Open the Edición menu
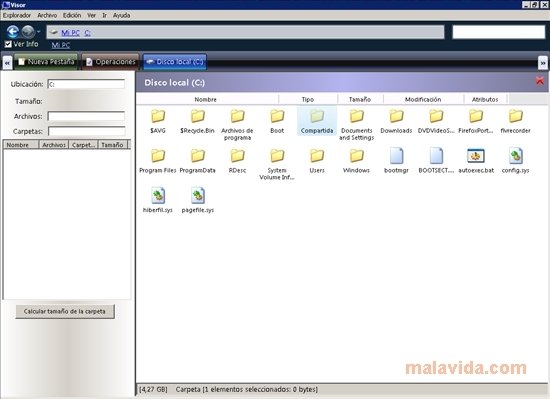The width and height of the screenshot is (550, 399). [x=72, y=15]
